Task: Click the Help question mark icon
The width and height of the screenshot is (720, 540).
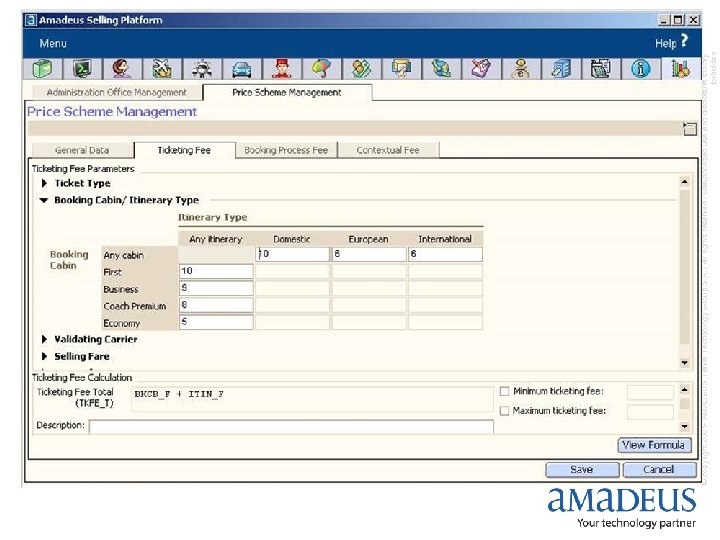Action: pyautogui.click(x=684, y=40)
